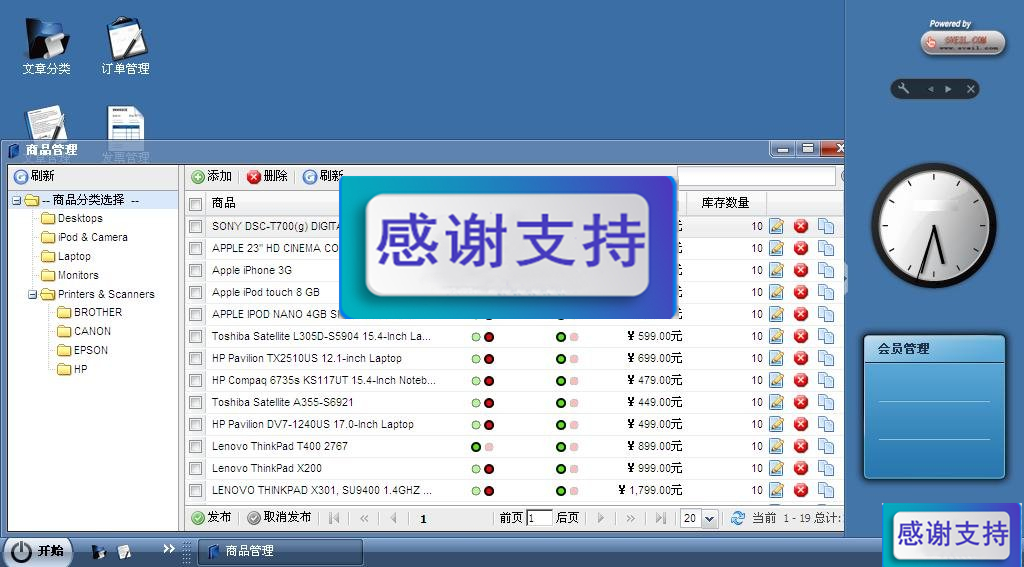
Task: Click the red delete icon for Toshiba Satellite L305D-S5904 row
Action: (801, 336)
